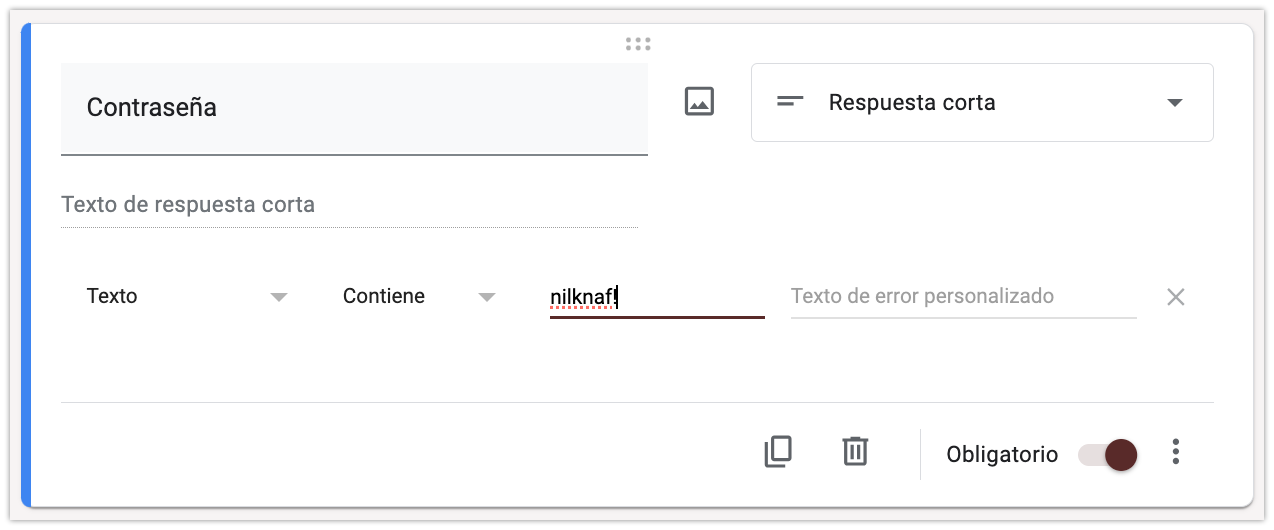Click the Obligatorio label text

[1002, 455]
